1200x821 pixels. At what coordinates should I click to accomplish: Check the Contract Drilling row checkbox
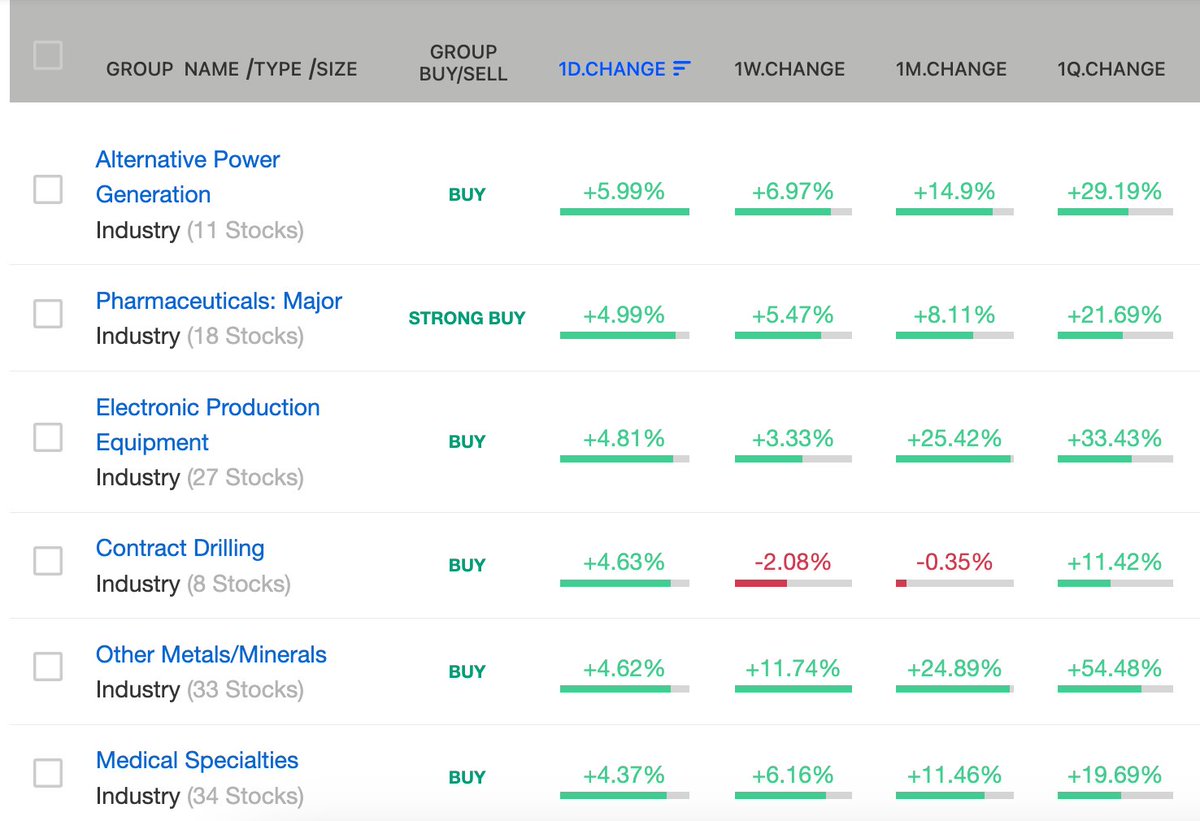(47, 560)
